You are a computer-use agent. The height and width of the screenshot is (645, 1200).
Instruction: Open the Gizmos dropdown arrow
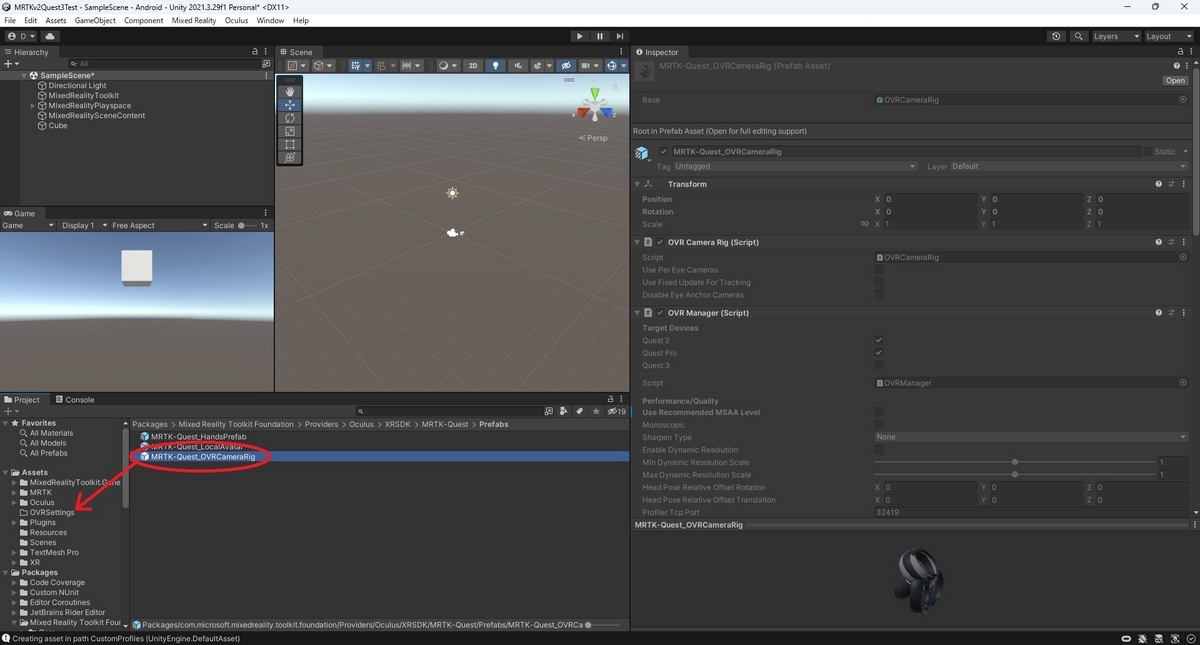click(624, 66)
